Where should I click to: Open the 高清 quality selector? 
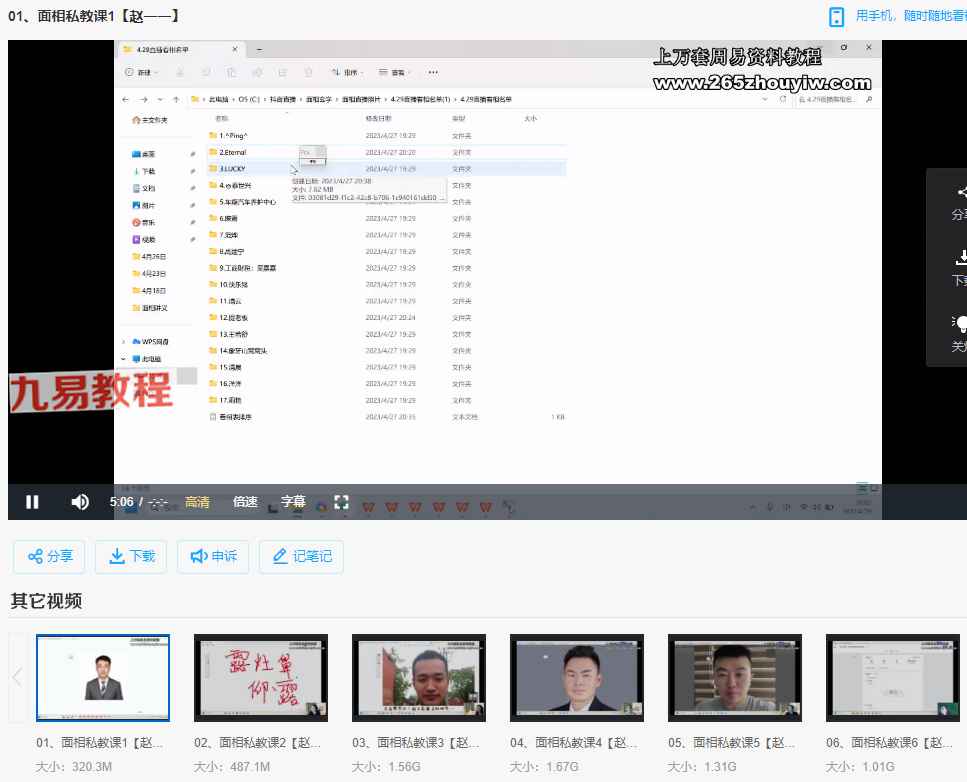pos(197,502)
